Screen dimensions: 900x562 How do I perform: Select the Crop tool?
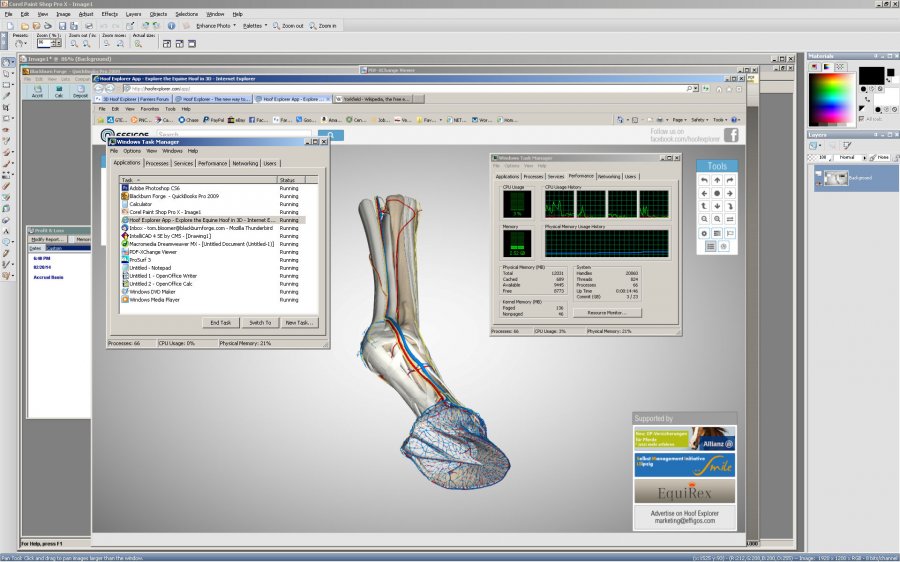click(x=6, y=107)
